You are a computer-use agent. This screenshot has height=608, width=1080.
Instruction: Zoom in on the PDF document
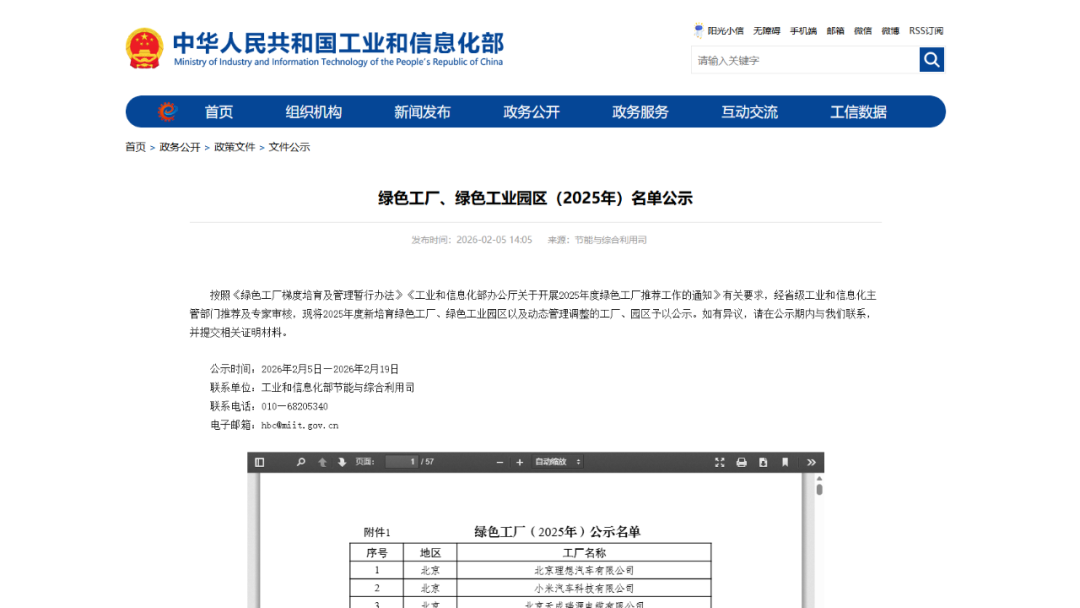pos(520,462)
